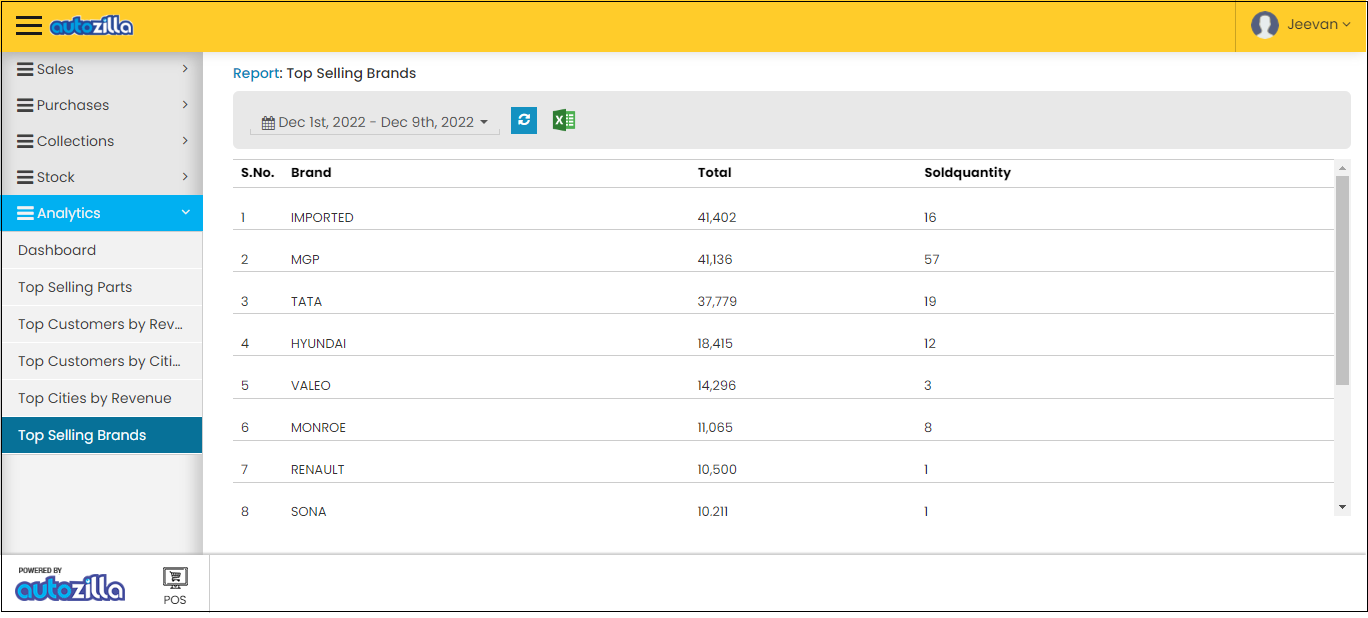Viewport: 1368px width, 618px height.
Task: Select the MONROE brand cell
Action: coord(318,427)
